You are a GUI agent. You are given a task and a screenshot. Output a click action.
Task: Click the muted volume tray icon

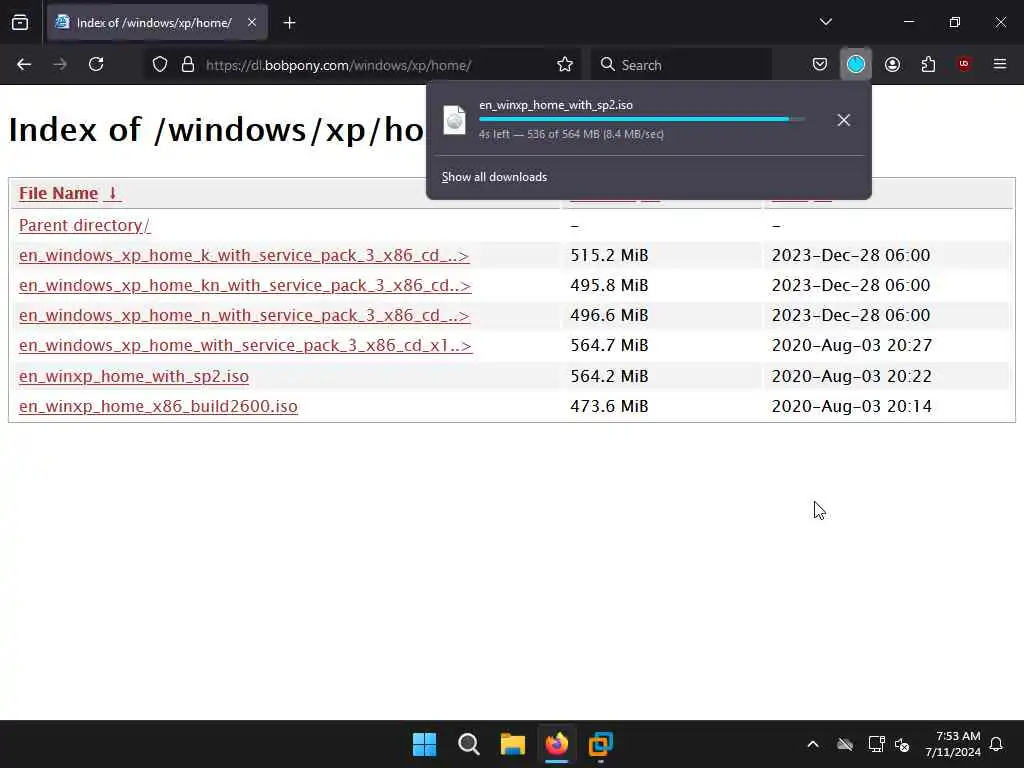pyautogui.click(x=903, y=744)
